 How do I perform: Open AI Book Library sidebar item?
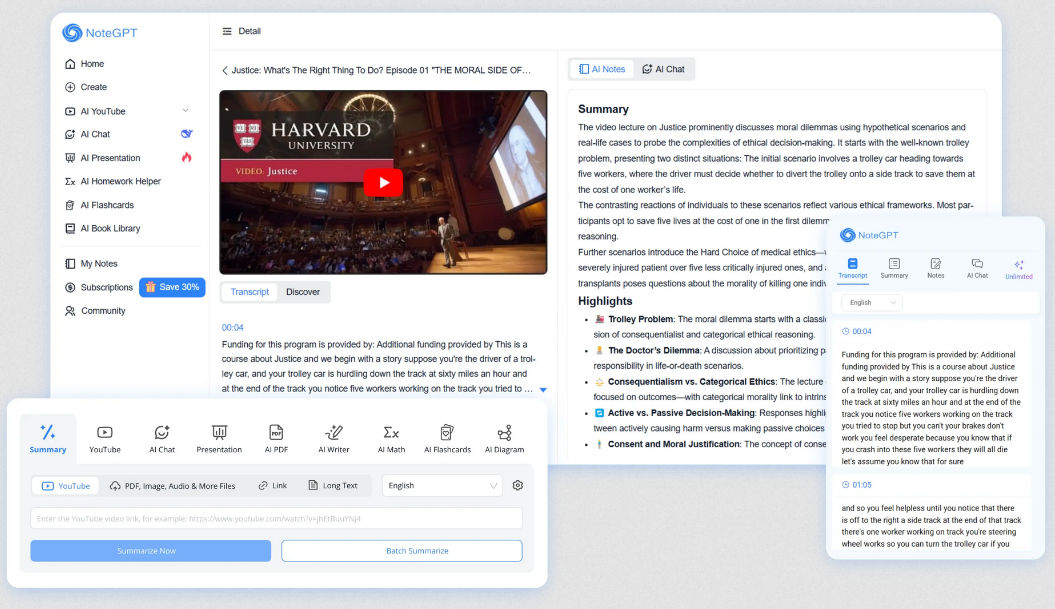tap(103, 228)
